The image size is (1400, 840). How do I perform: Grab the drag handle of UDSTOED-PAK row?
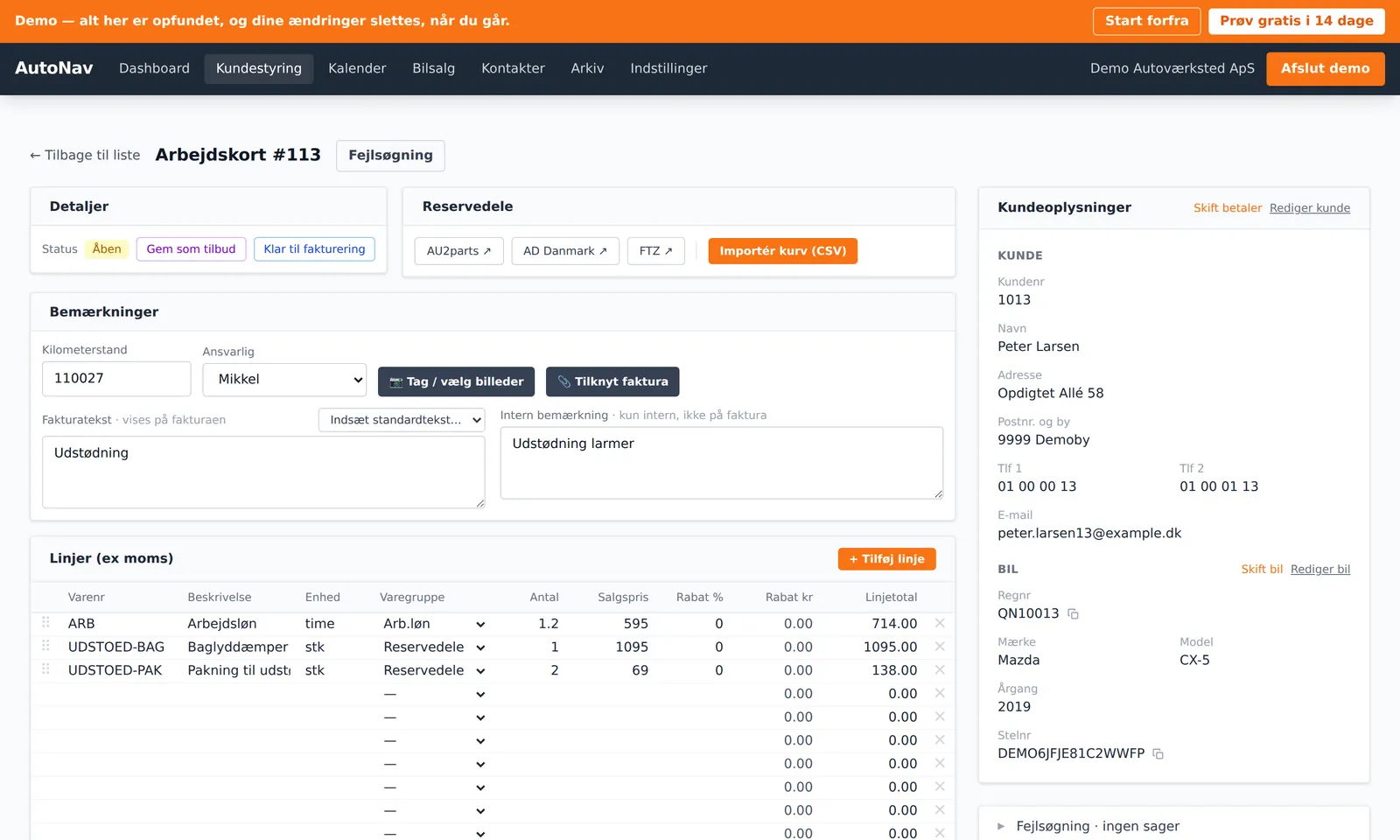[x=45, y=669]
